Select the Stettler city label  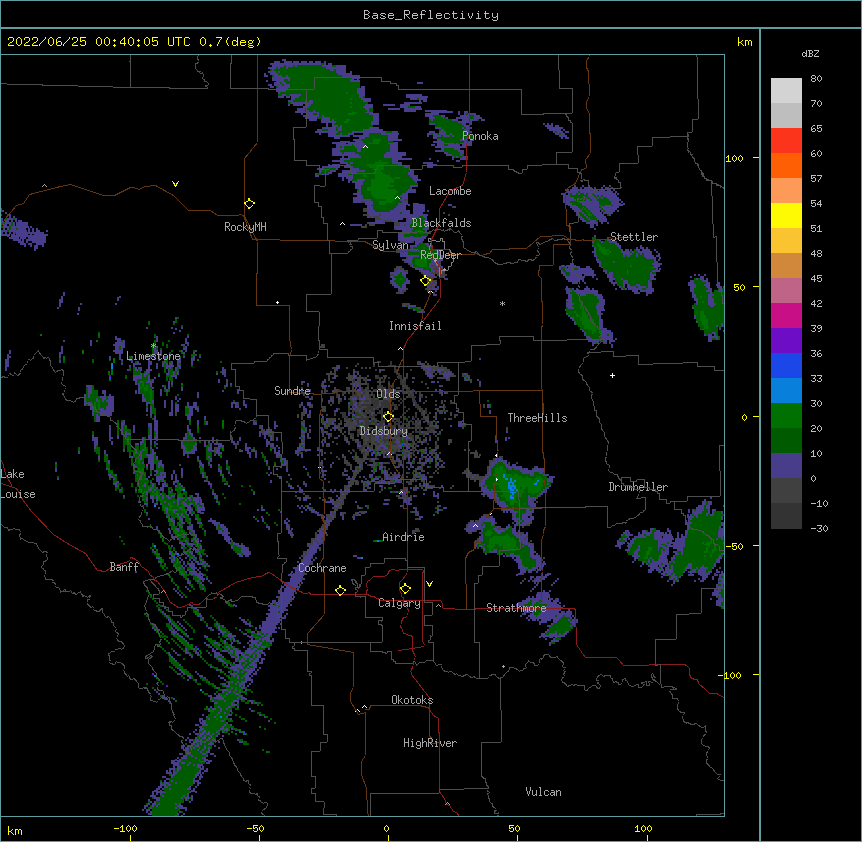(634, 237)
